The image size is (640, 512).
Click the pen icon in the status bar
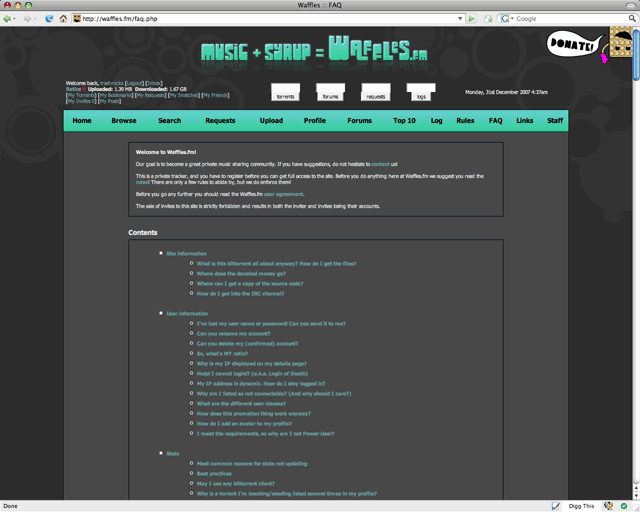(x=556, y=506)
